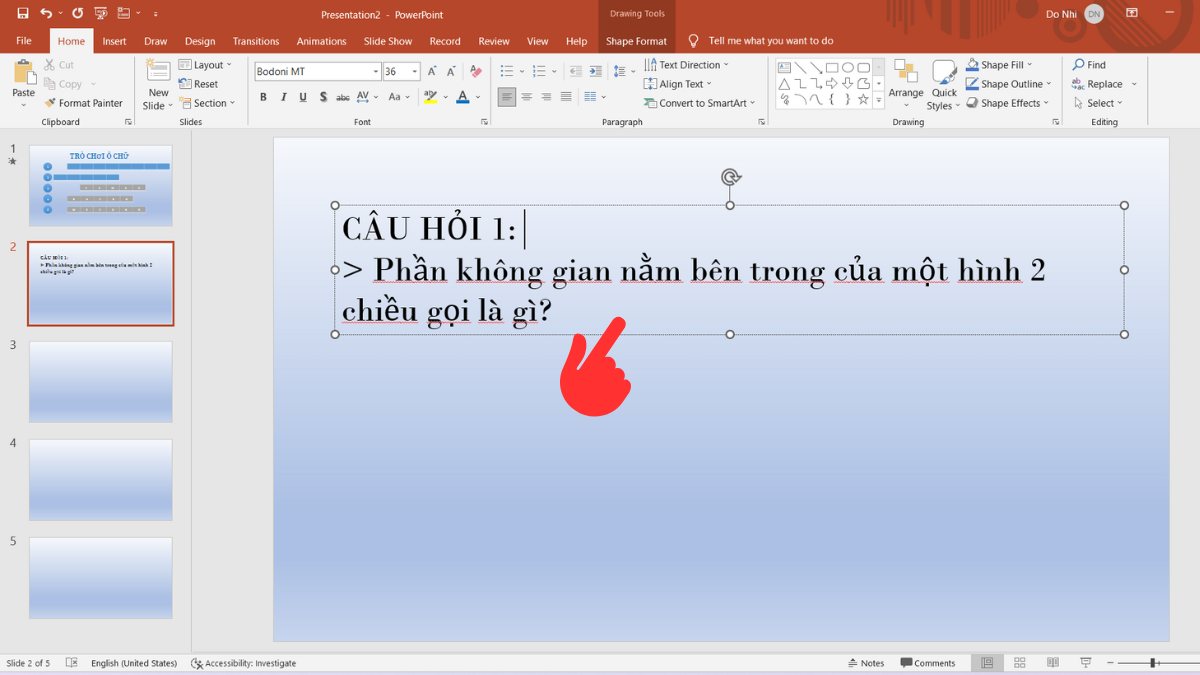Toggle text Shadow
The width and height of the screenshot is (1200, 675).
point(323,97)
